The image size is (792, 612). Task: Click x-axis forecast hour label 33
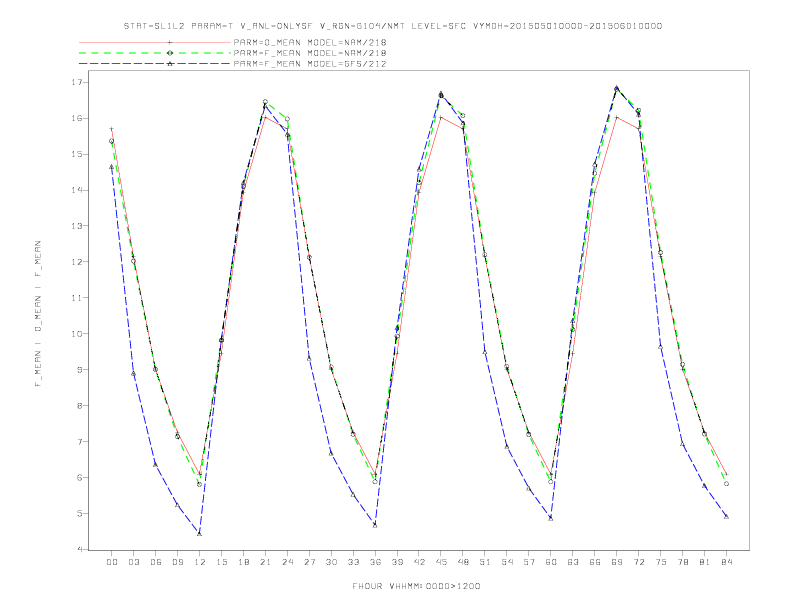point(353,562)
